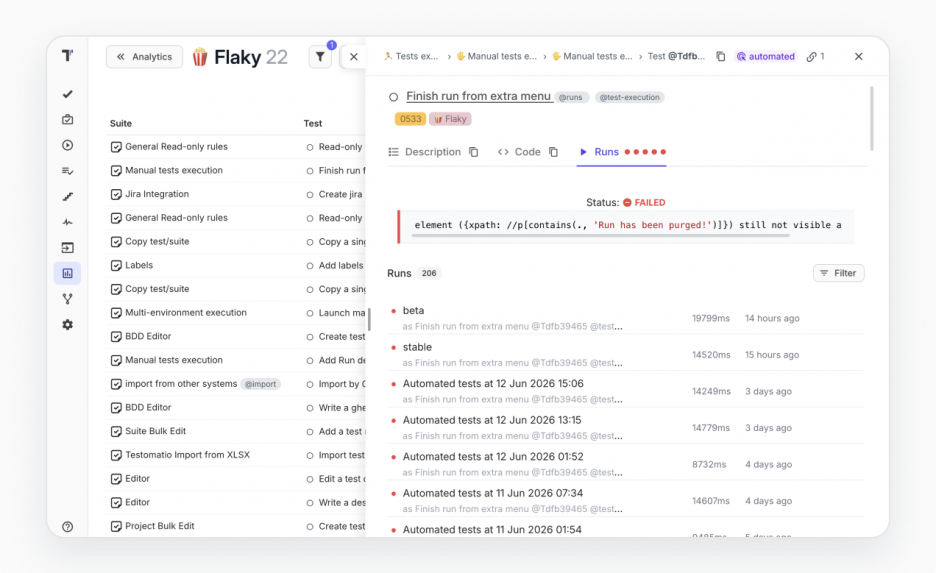Close the filter with X button
This screenshot has width=936, height=573.
(353, 57)
